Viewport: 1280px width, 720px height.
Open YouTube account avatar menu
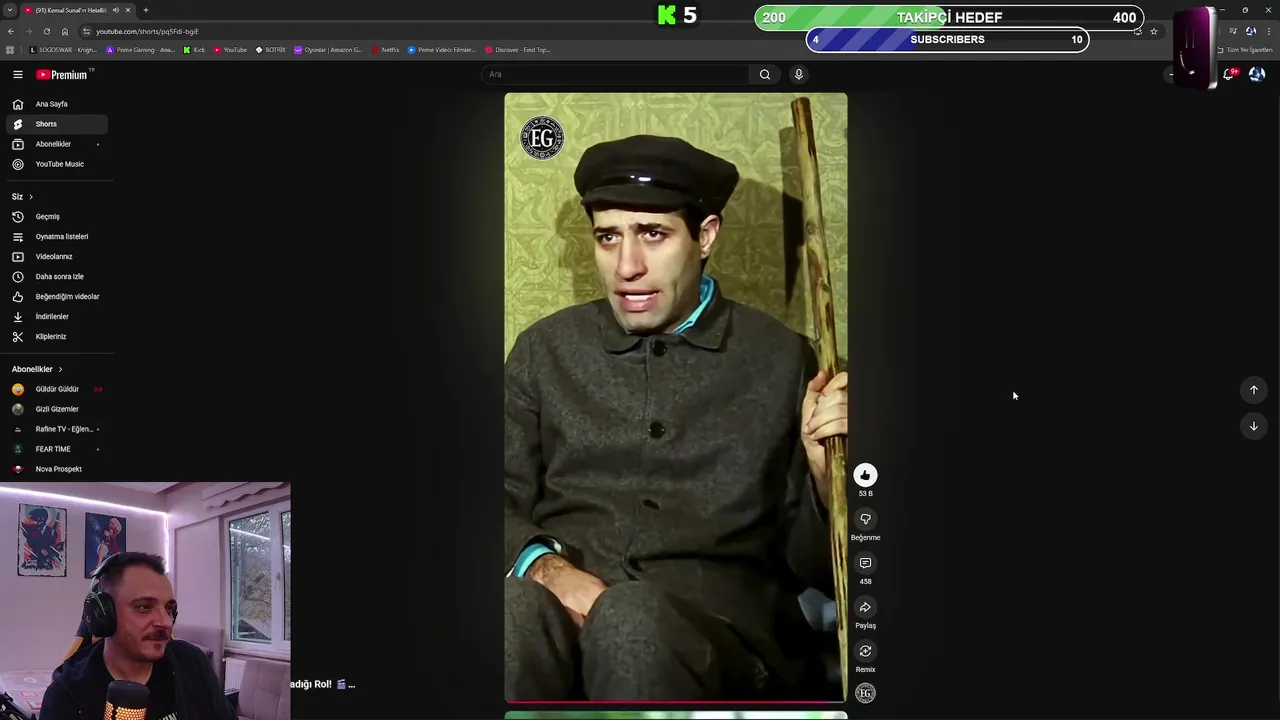[x=1257, y=74]
